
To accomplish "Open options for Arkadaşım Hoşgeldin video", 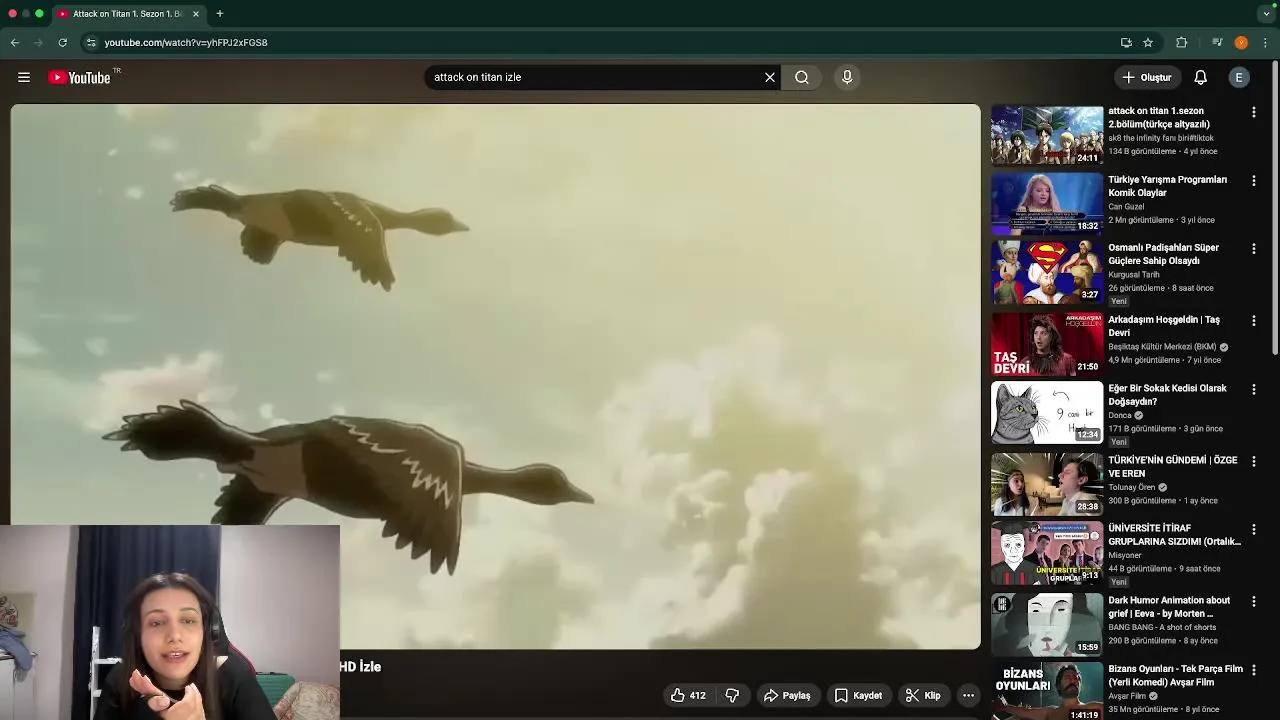I will click(x=1254, y=321).
